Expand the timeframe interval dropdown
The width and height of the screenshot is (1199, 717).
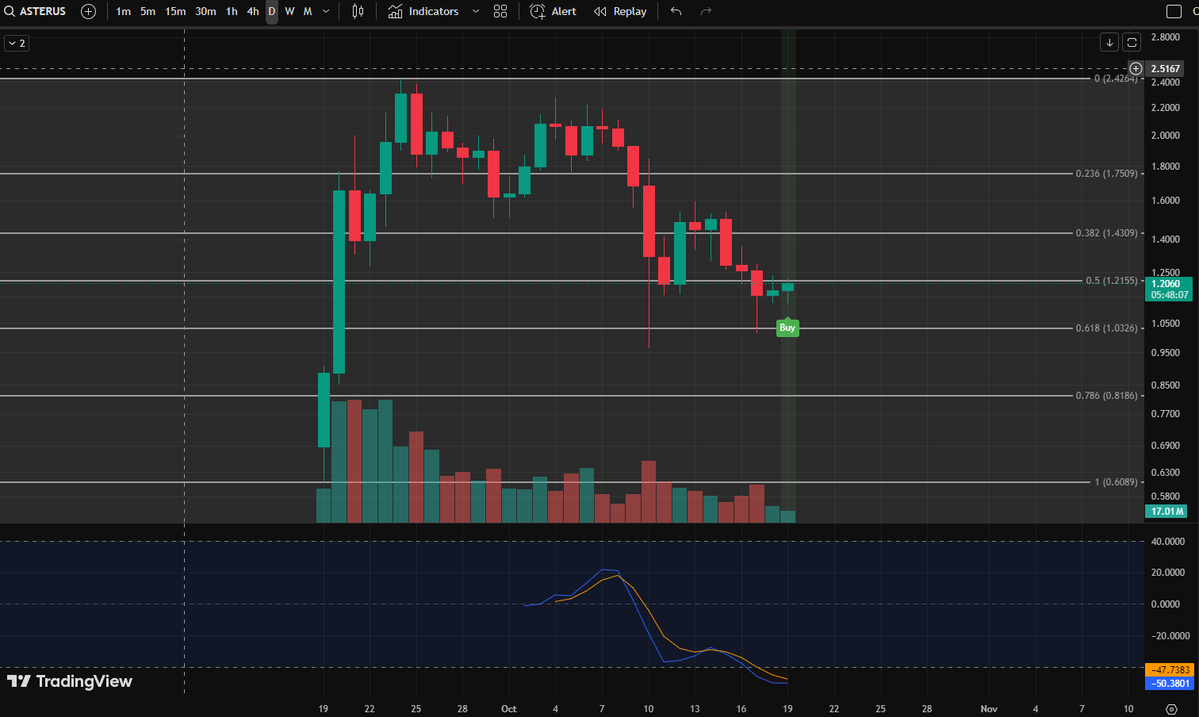point(326,11)
